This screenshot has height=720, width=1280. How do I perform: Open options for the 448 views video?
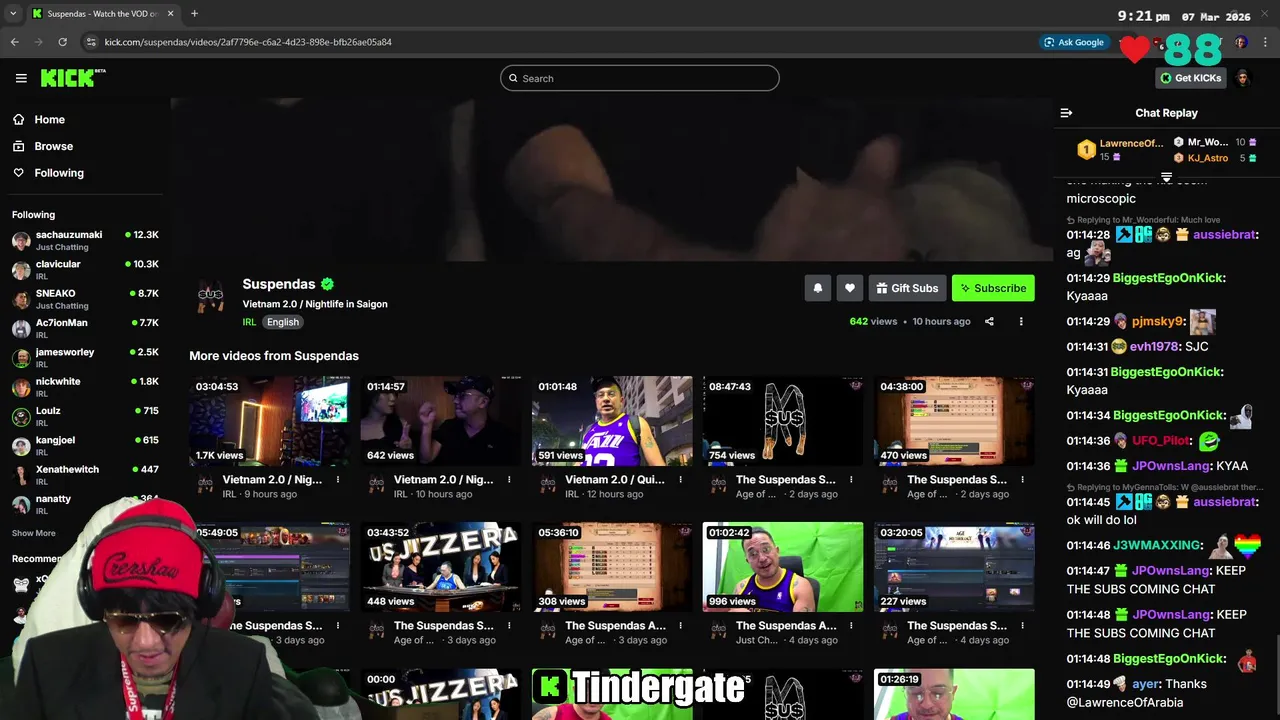[x=509, y=626]
